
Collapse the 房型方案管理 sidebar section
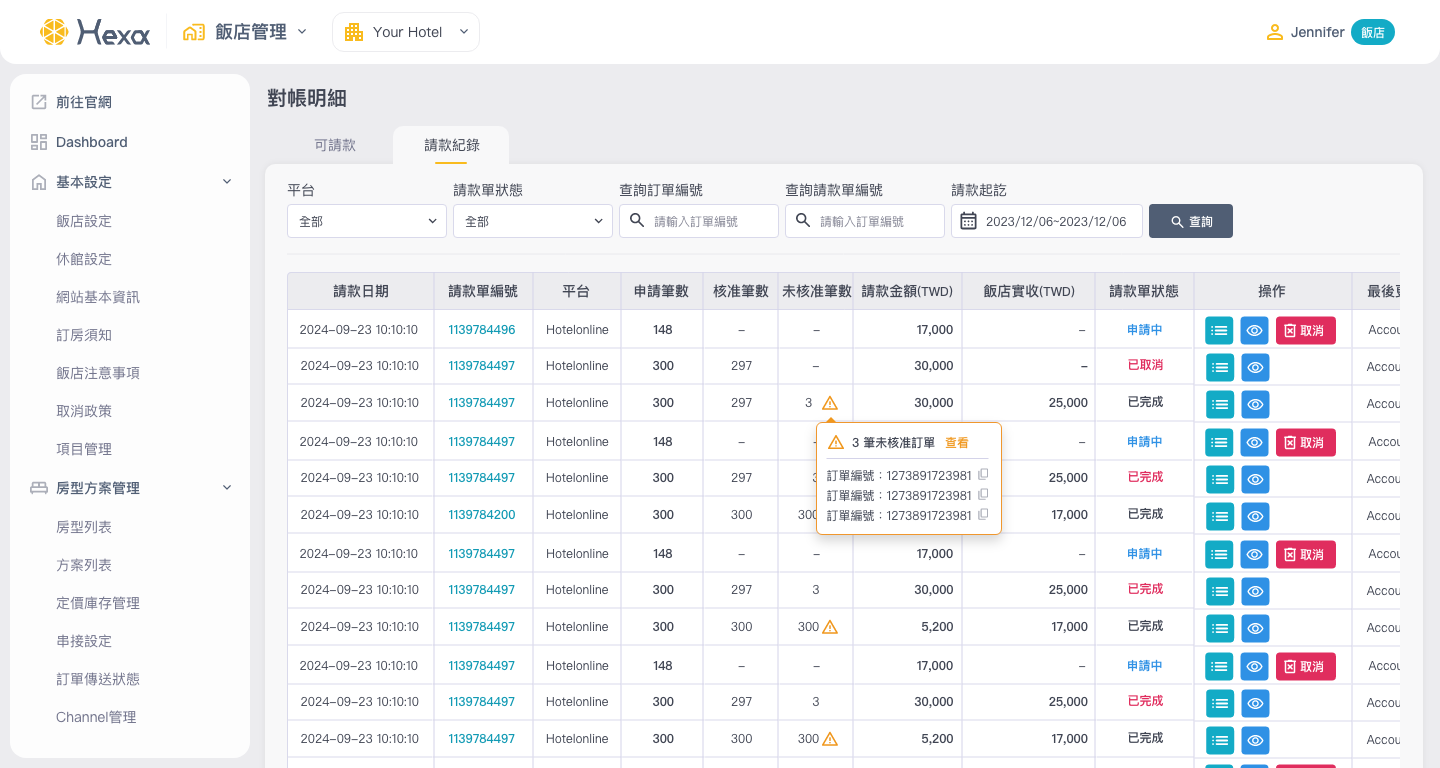227,488
